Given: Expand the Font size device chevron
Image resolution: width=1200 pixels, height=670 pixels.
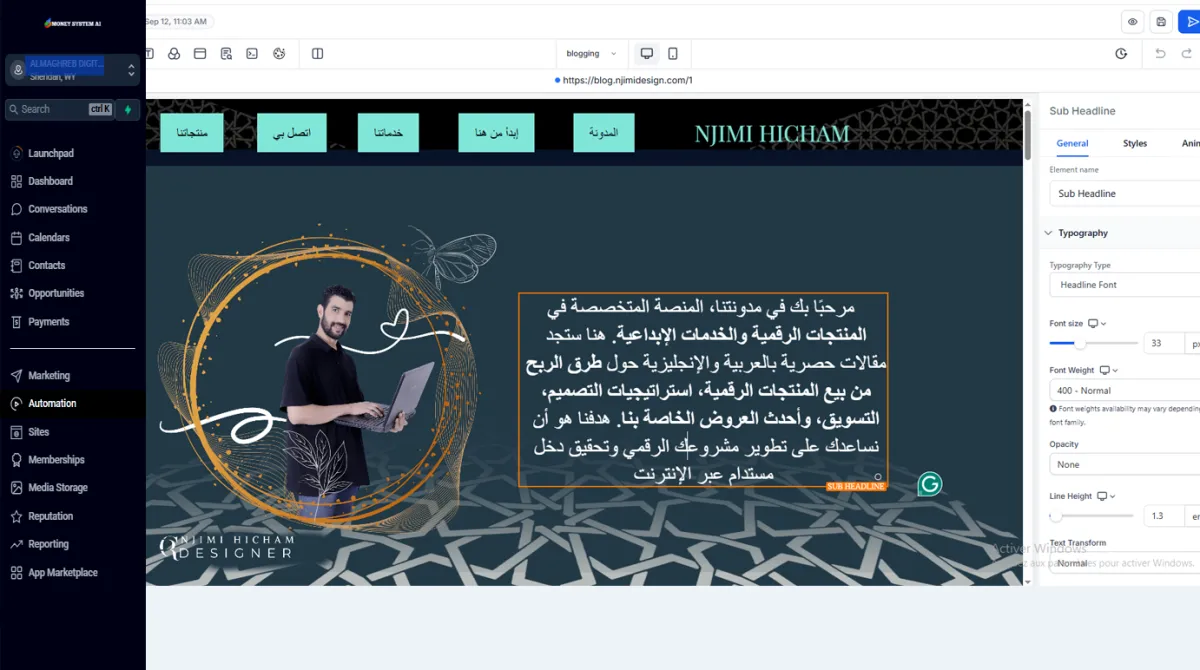Looking at the screenshot, I should 1104,324.
